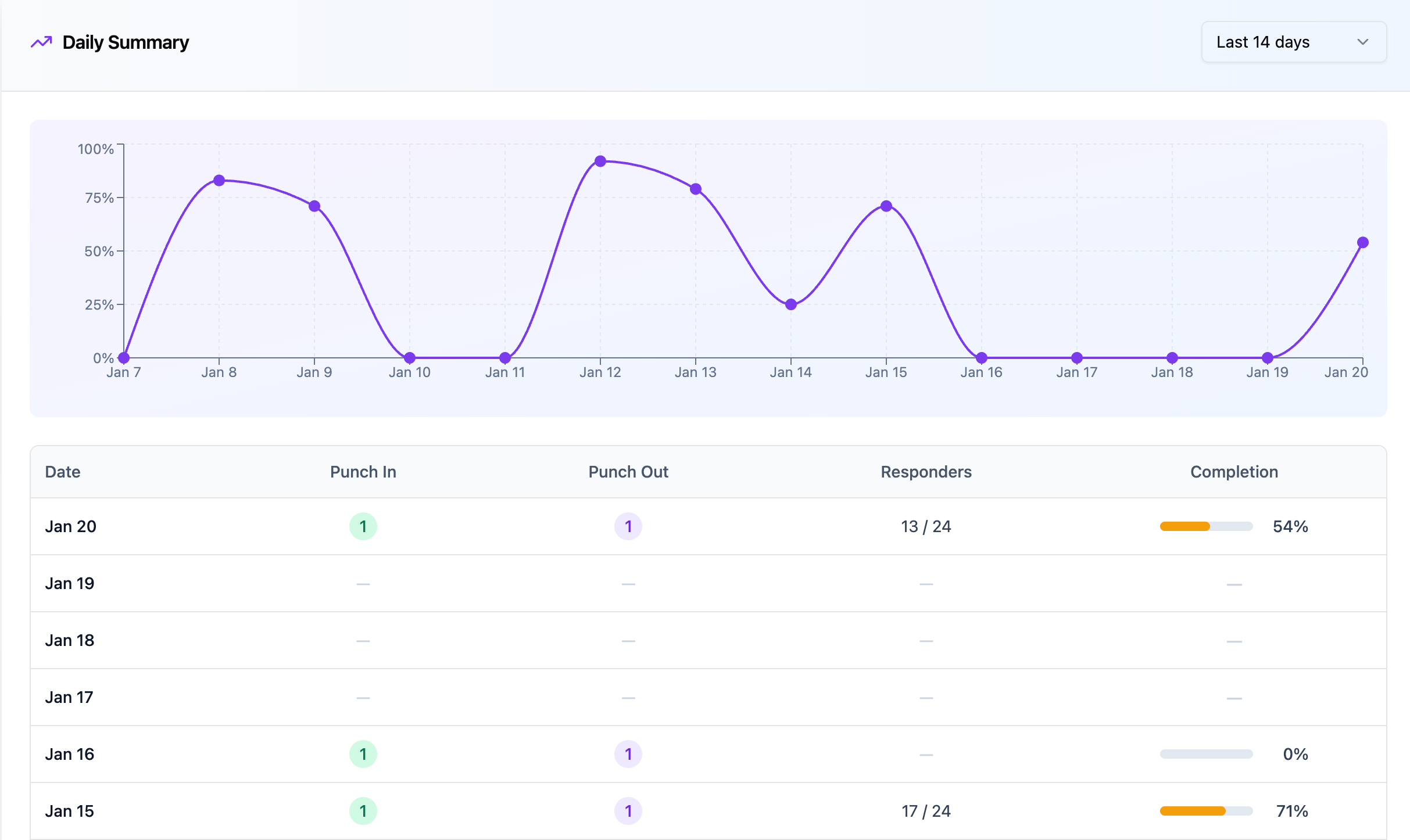
Task: Click the Responders column header
Action: pos(926,472)
